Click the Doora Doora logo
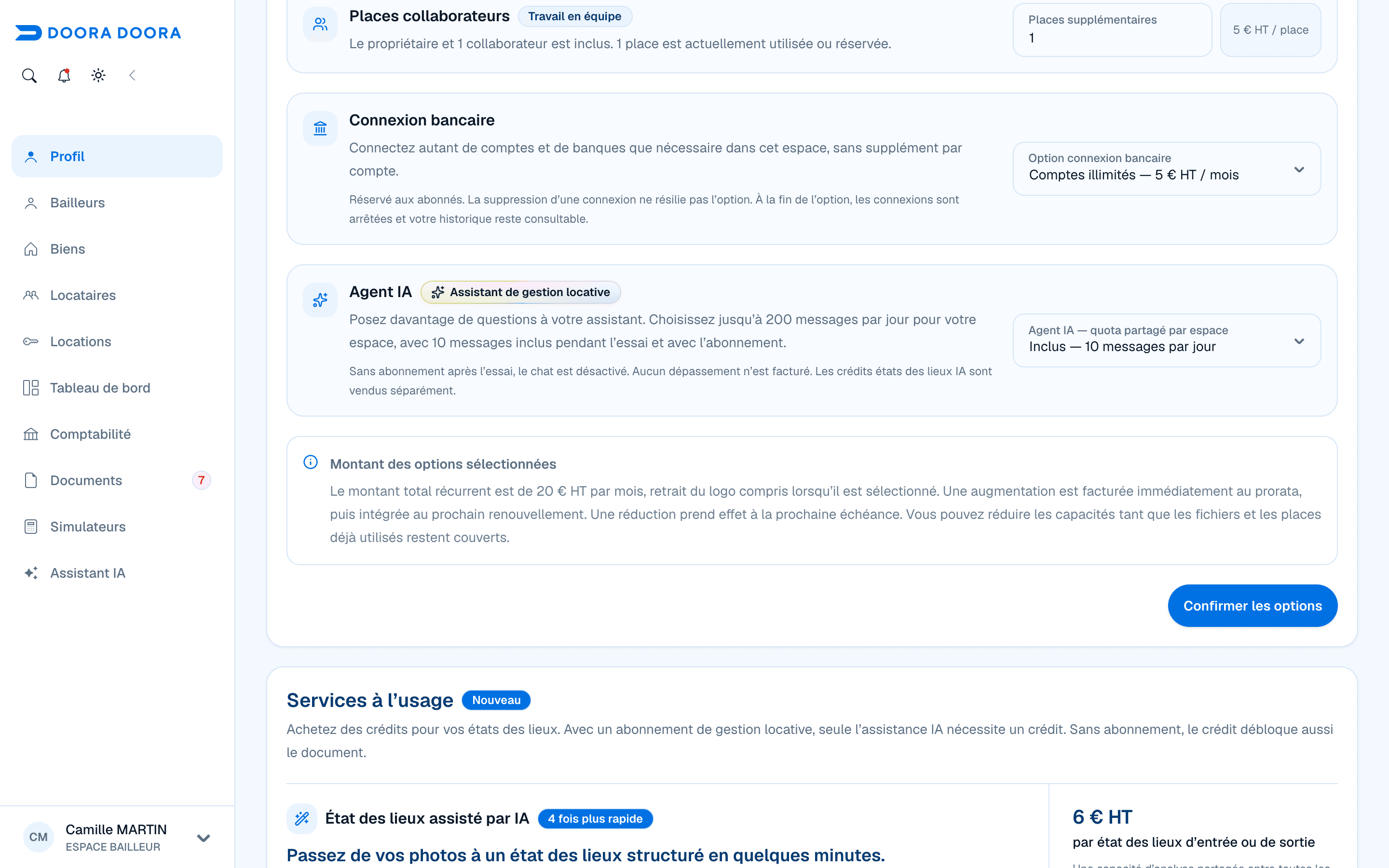The height and width of the screenshot is (868, 1389). point(98,33)
